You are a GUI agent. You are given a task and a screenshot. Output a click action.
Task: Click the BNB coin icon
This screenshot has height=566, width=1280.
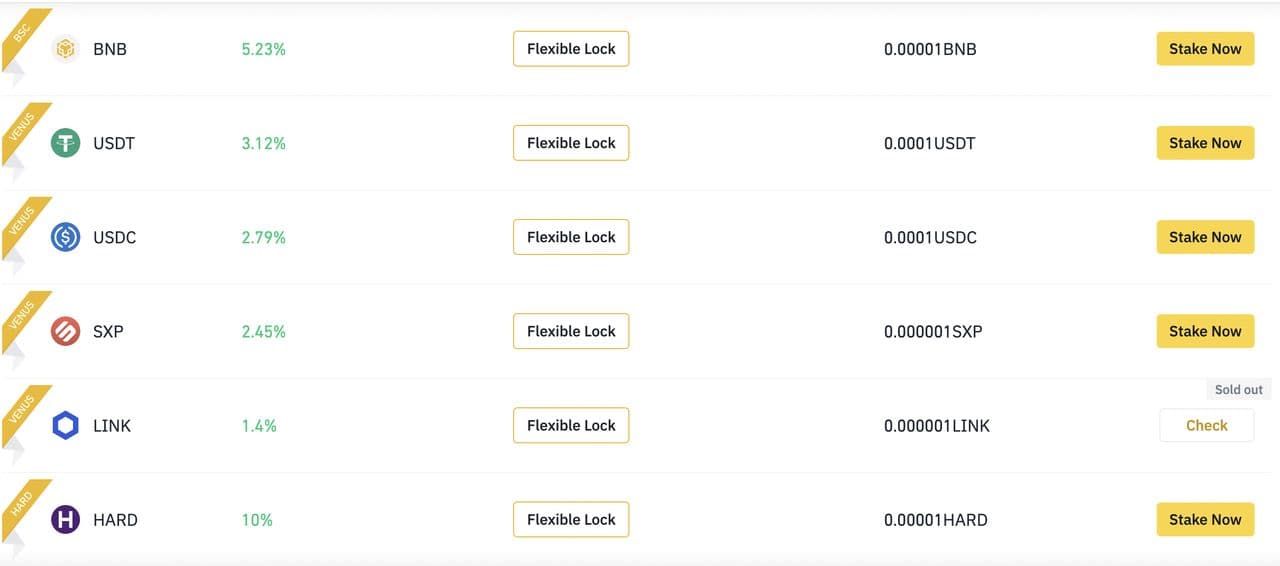65,49
